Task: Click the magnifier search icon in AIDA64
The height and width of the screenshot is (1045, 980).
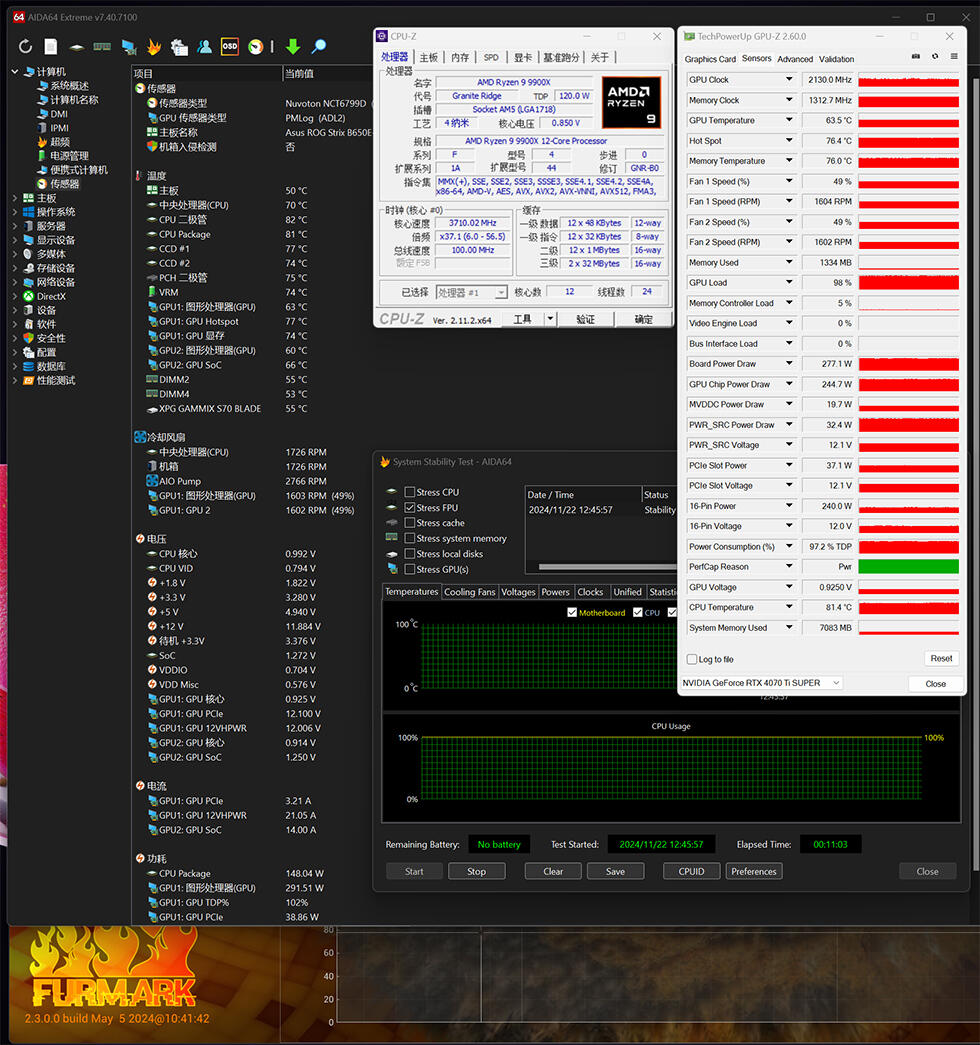Action: 319,47
